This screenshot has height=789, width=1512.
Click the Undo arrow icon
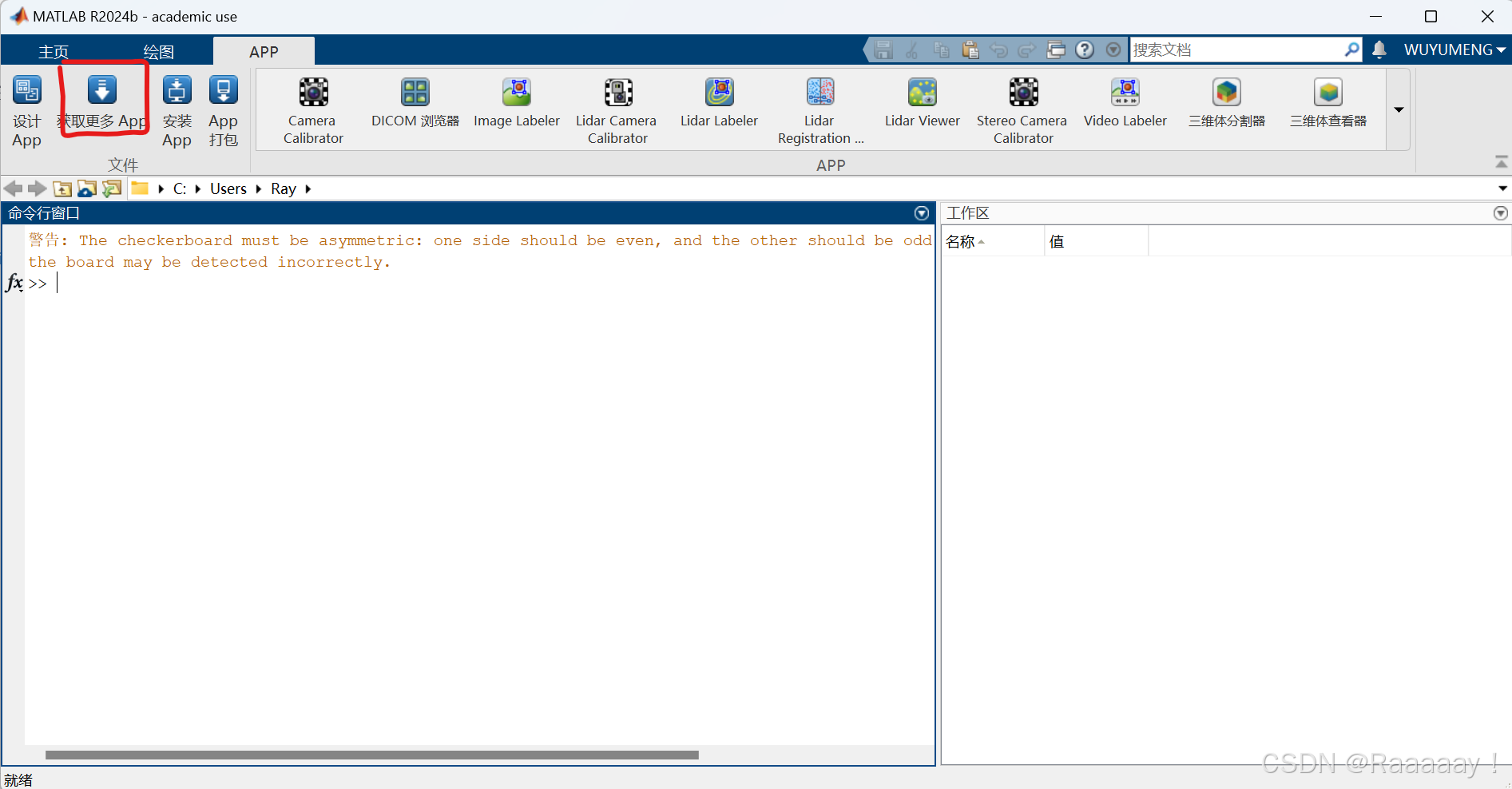999,50
